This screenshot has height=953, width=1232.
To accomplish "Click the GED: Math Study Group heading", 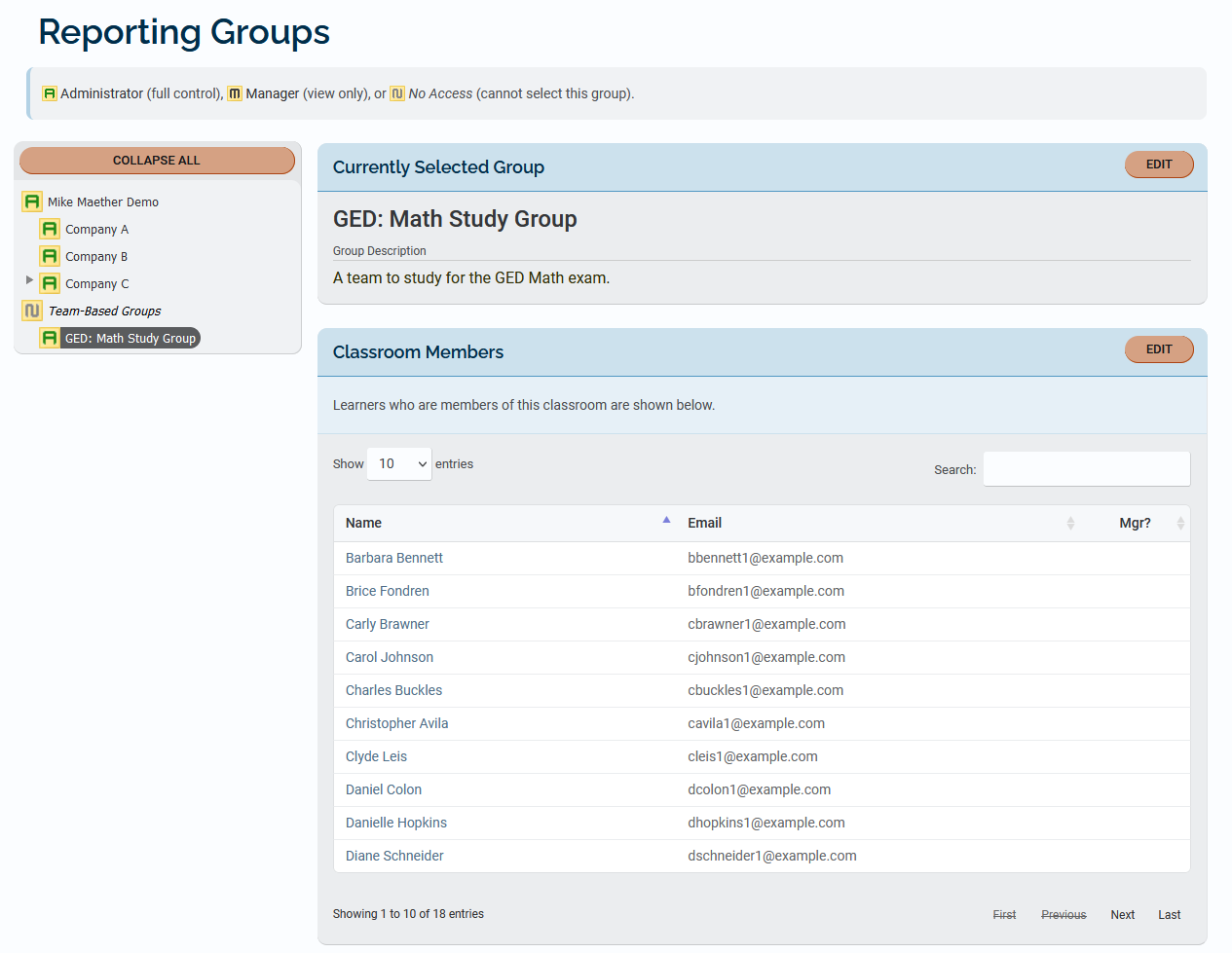I will coord(455,219).
